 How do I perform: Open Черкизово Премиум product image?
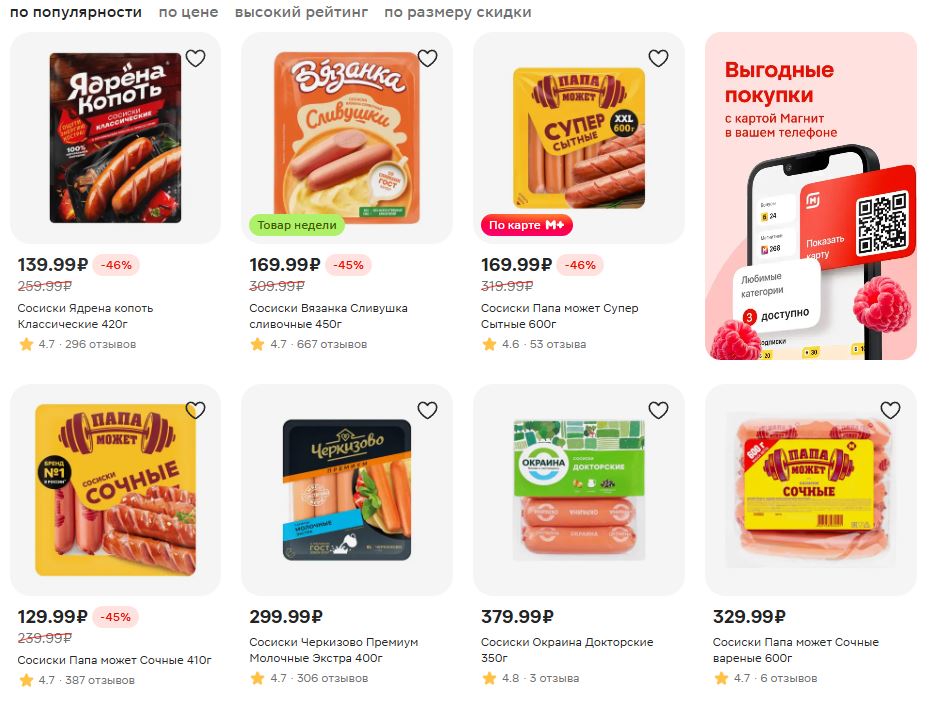(x=347, y=490)
